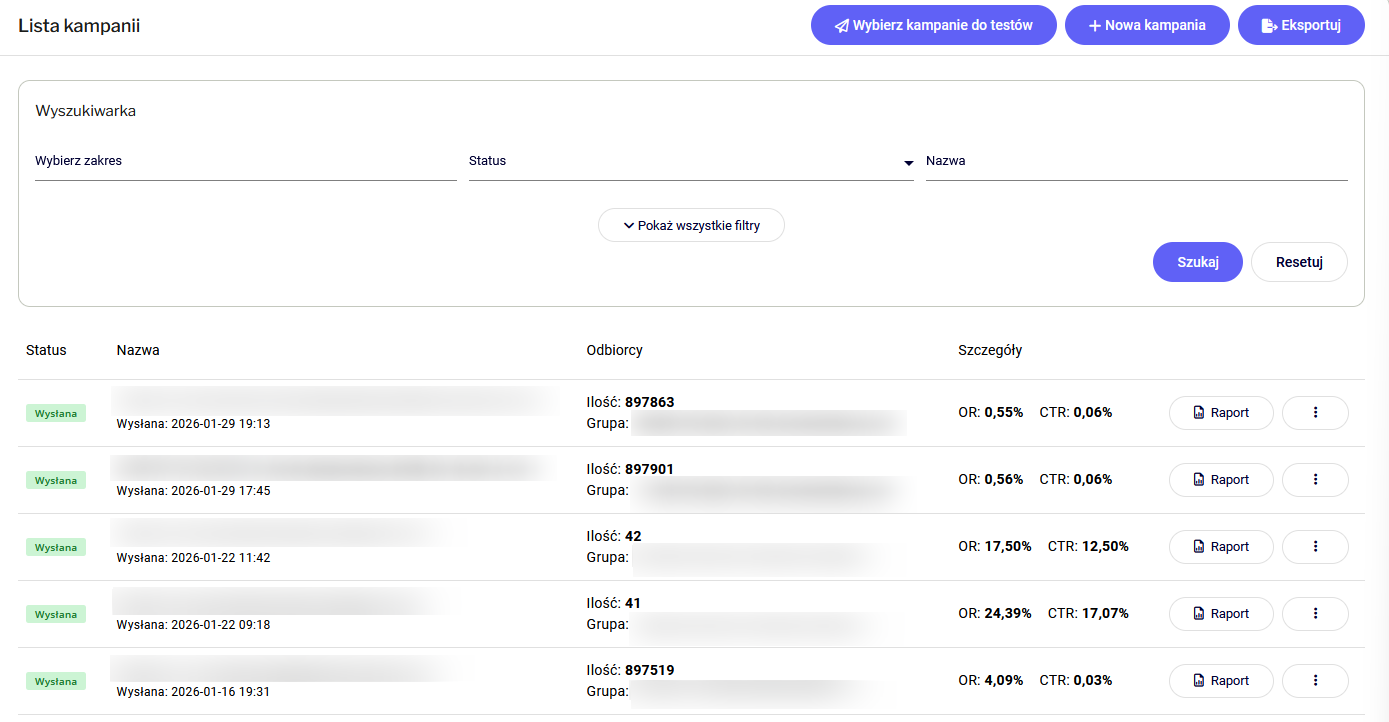Reset filters with the Resetuj button
1389x722 pixels.
click(x=1299, y=262)
